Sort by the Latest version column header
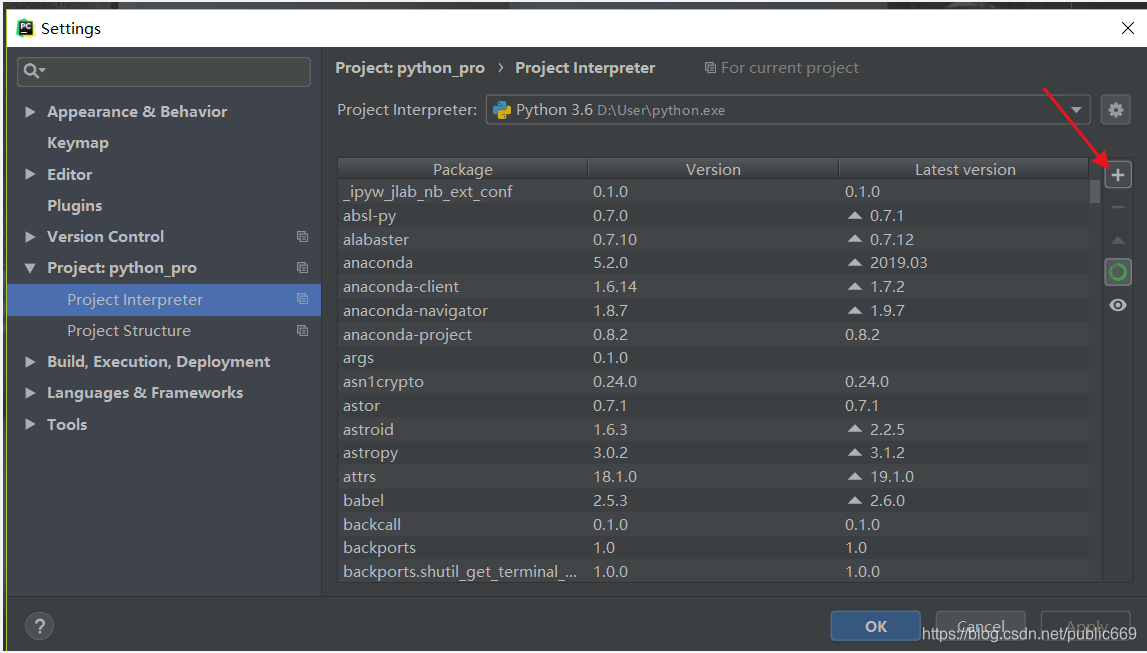1147x653 pixels. [x=965, y=169]
